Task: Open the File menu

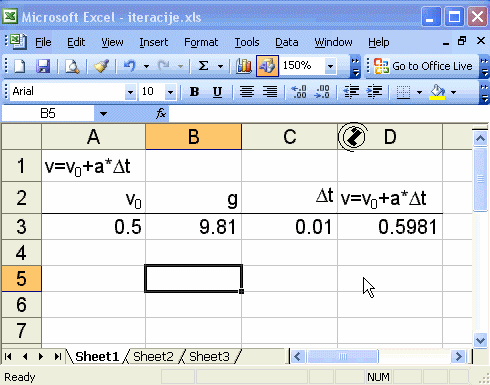Action: [x=43, y=42]
